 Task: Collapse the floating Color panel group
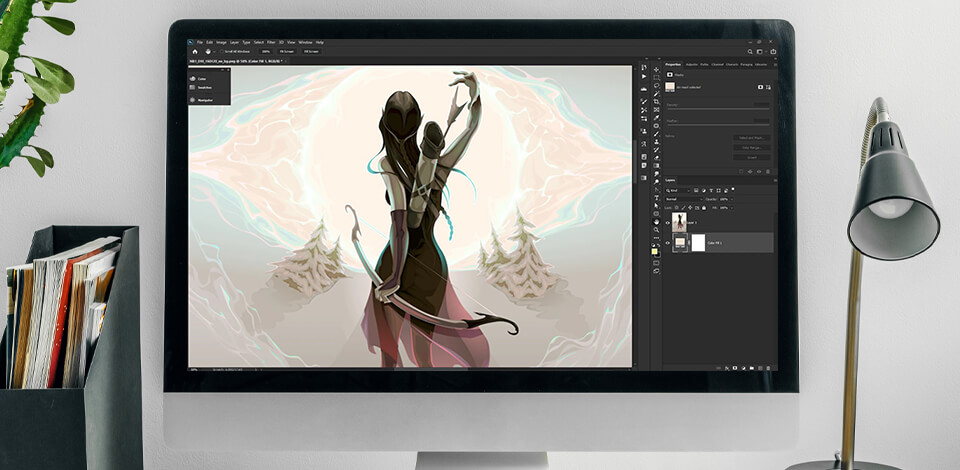222,70
